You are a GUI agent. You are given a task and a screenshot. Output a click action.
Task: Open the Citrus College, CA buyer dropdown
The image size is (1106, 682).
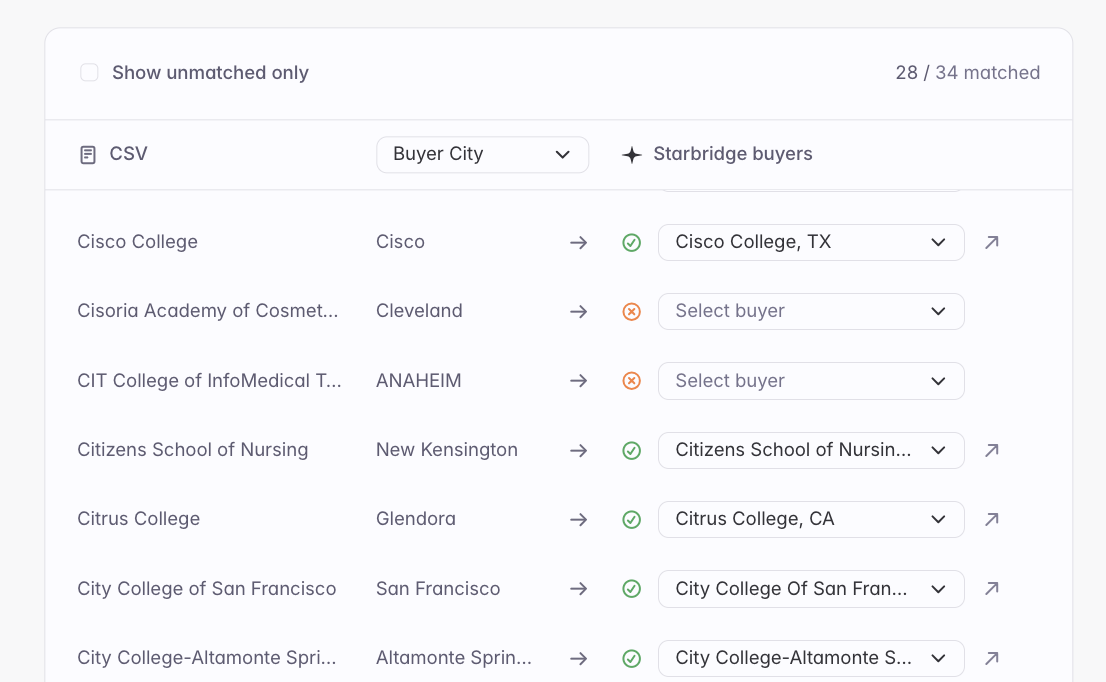pyautogui.click(x=811, y=519)
